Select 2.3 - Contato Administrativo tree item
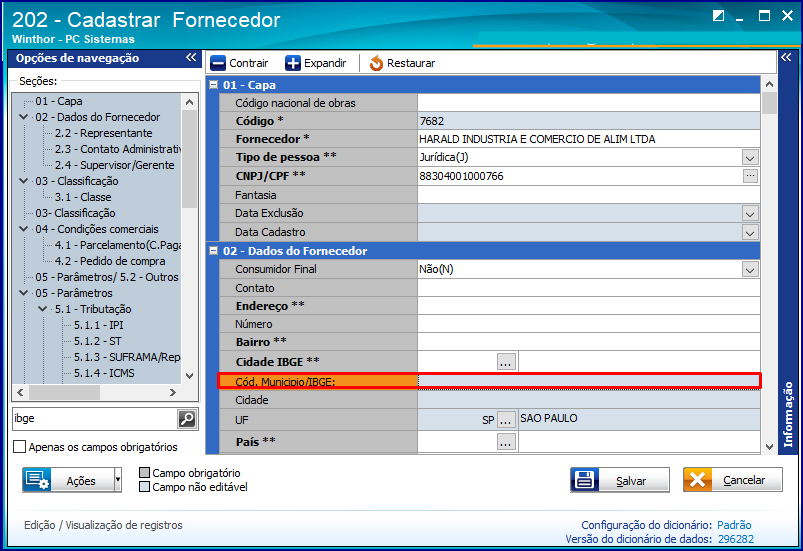The height and width of the screenshot is (551, 803). tap(118, 149)
